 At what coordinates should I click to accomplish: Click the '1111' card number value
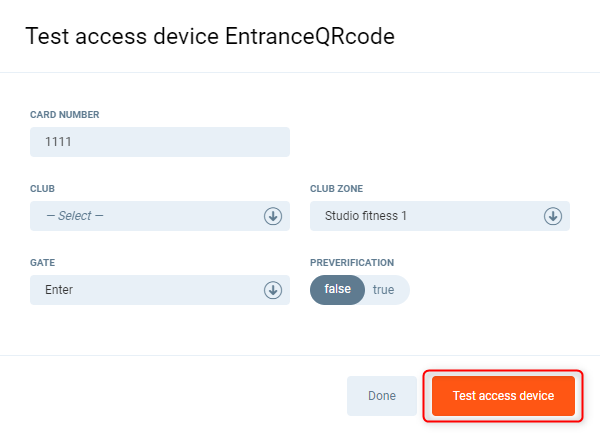click(59, 142)
